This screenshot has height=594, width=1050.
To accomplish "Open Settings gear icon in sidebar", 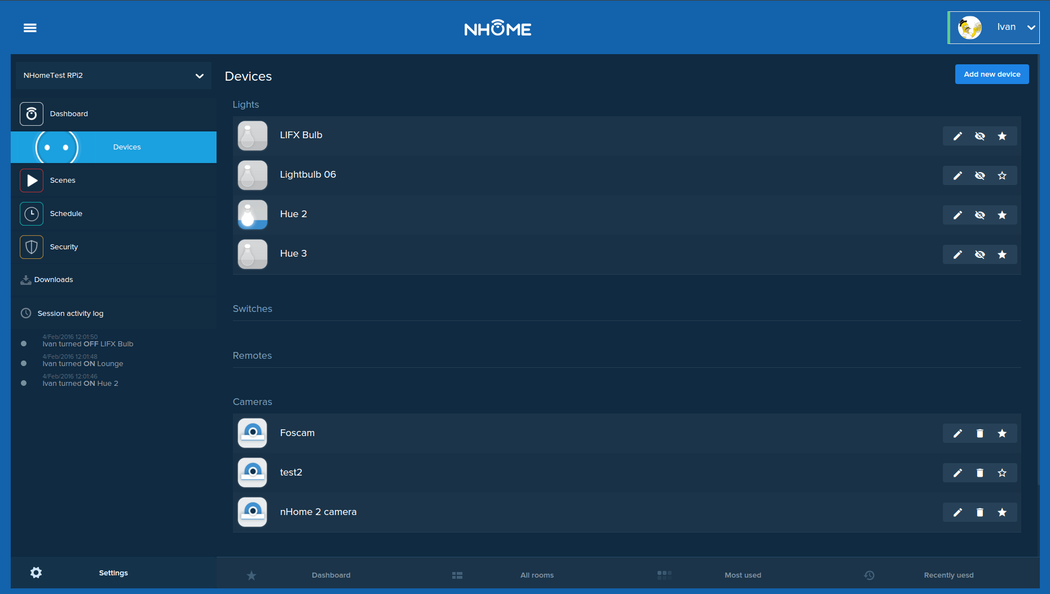I will [x=36, y=573].
